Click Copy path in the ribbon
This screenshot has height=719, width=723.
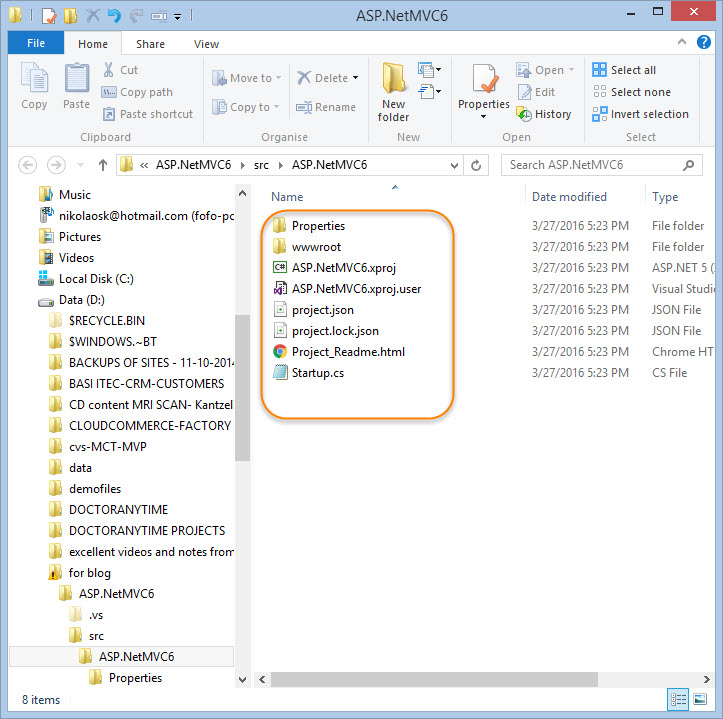137,92
